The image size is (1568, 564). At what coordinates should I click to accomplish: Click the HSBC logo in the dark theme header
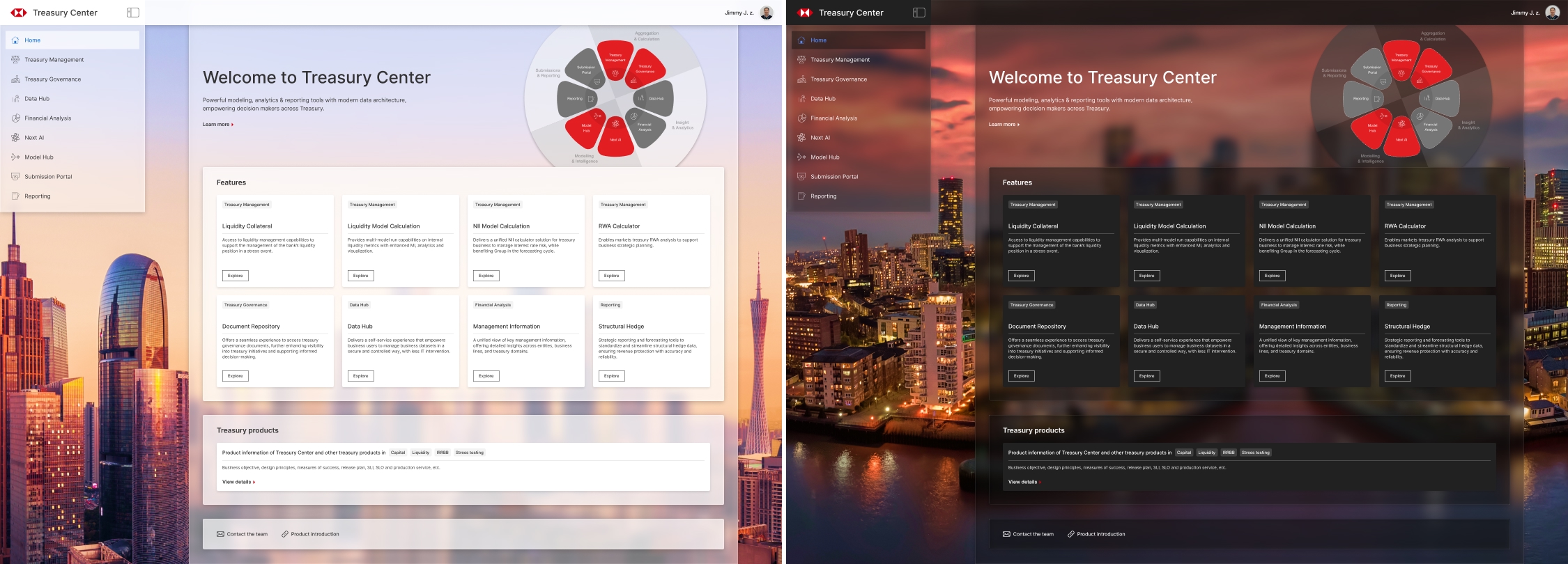(805, 13)
